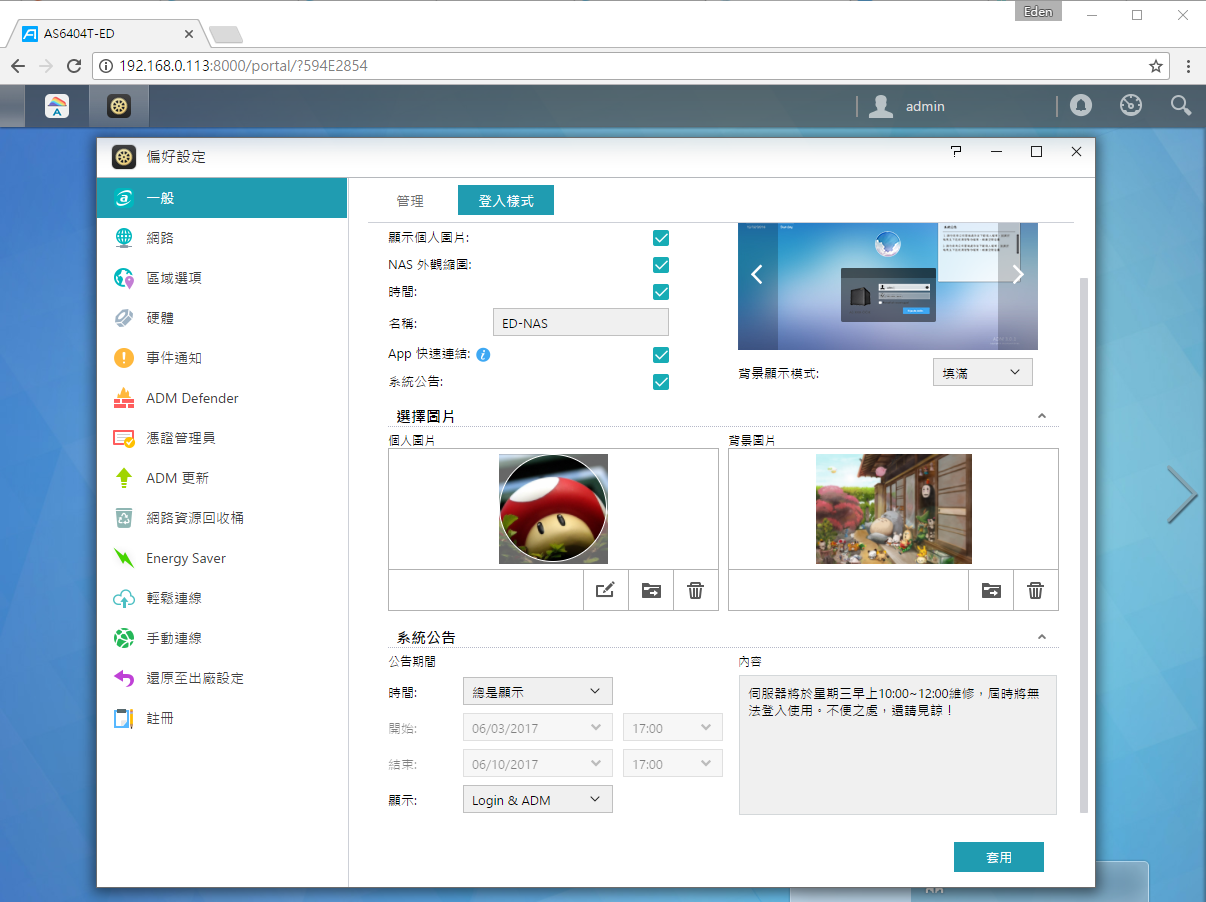This screenshot has width=1206, height=902.
Task: Open the 總是顯示 time dropdown
Action: tap(538, 691)
